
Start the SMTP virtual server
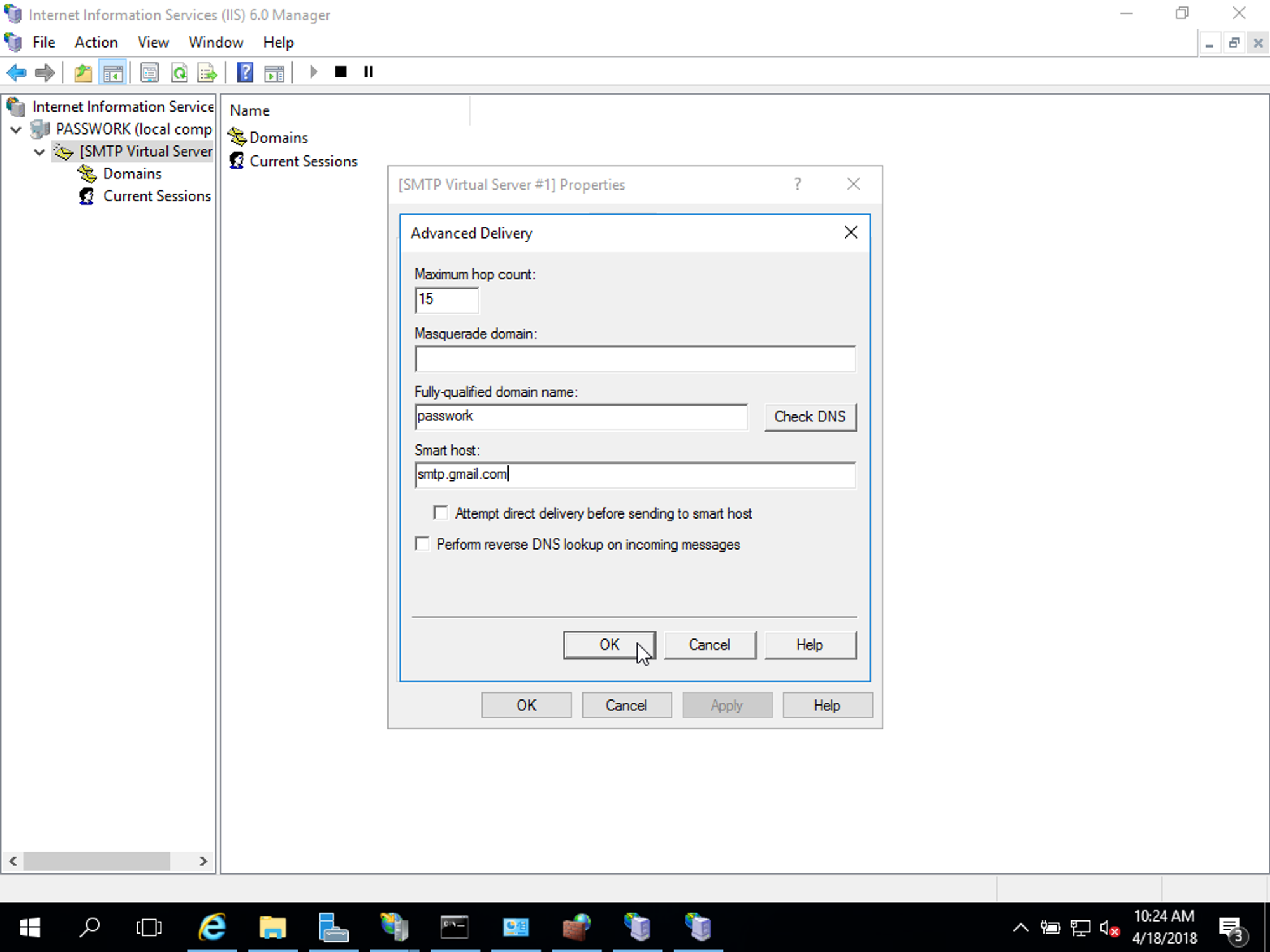pyautogui.click(x=312, y=71)
